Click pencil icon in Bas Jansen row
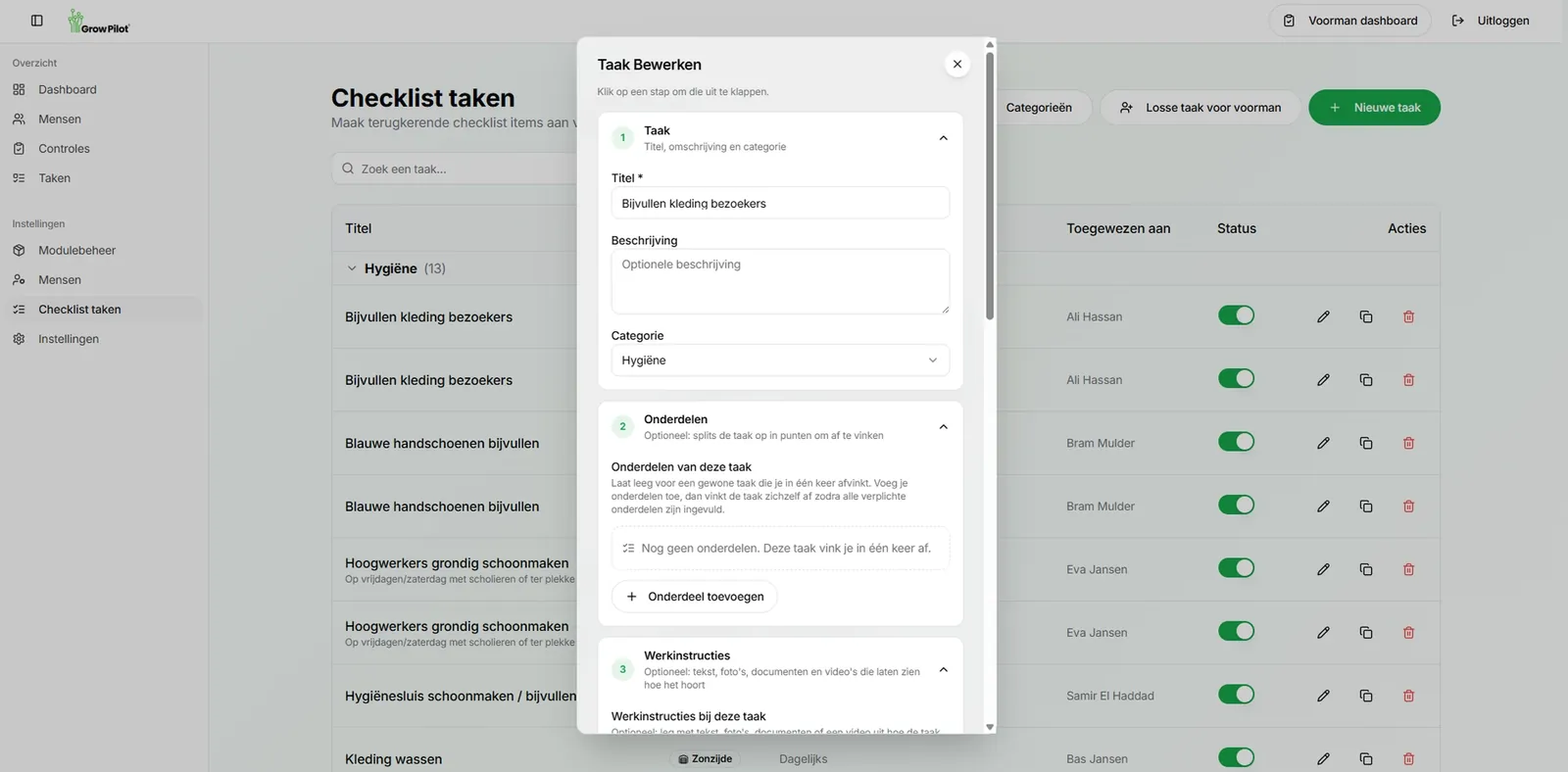The width and height of the screenshot is (1568, 772). tap(1323, 758)
